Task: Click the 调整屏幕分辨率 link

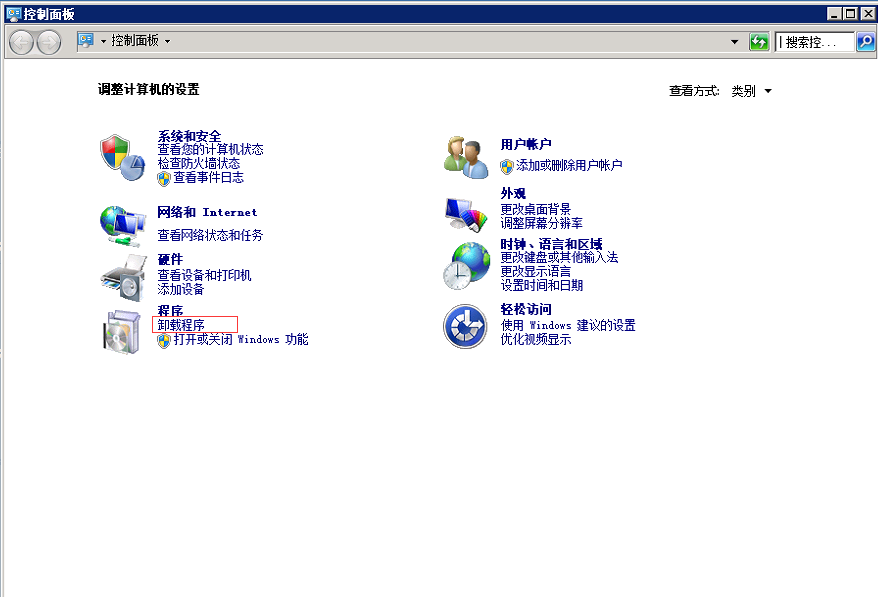Action: tap(541, 223)
